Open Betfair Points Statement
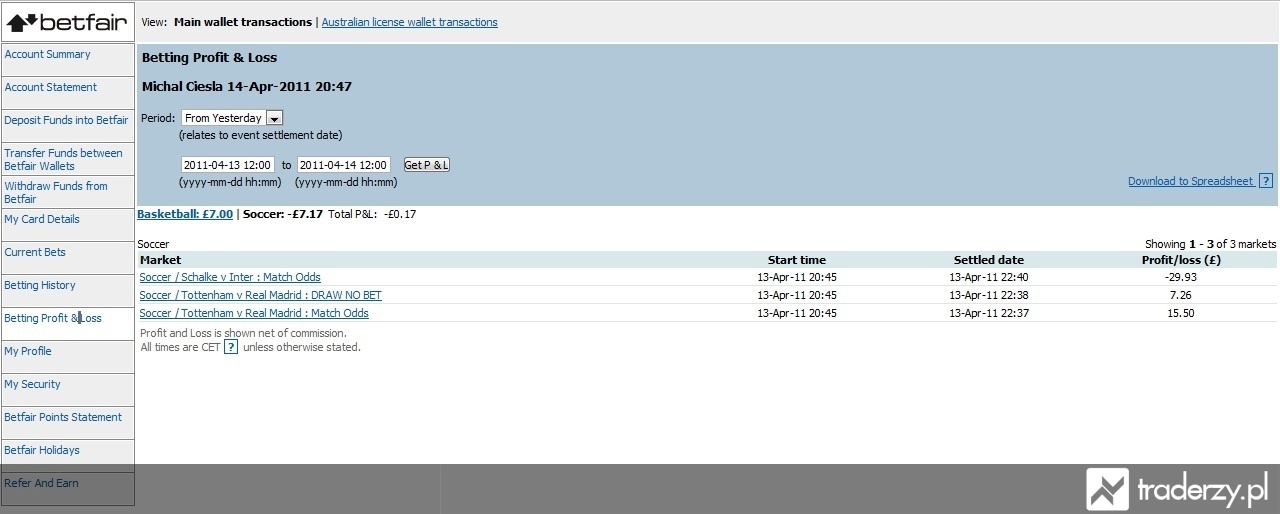Viewport: 1280px width, 514px height. (x=63, y=417)
